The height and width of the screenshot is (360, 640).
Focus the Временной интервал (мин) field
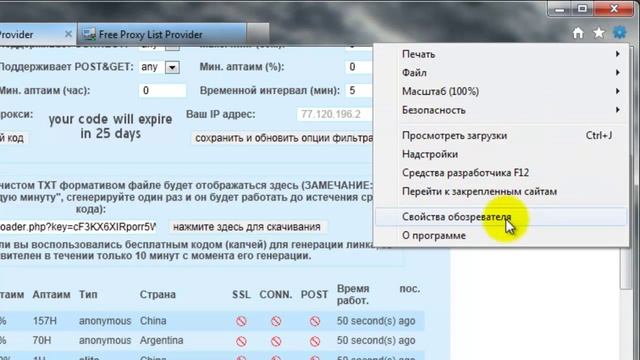coord(359,90)
